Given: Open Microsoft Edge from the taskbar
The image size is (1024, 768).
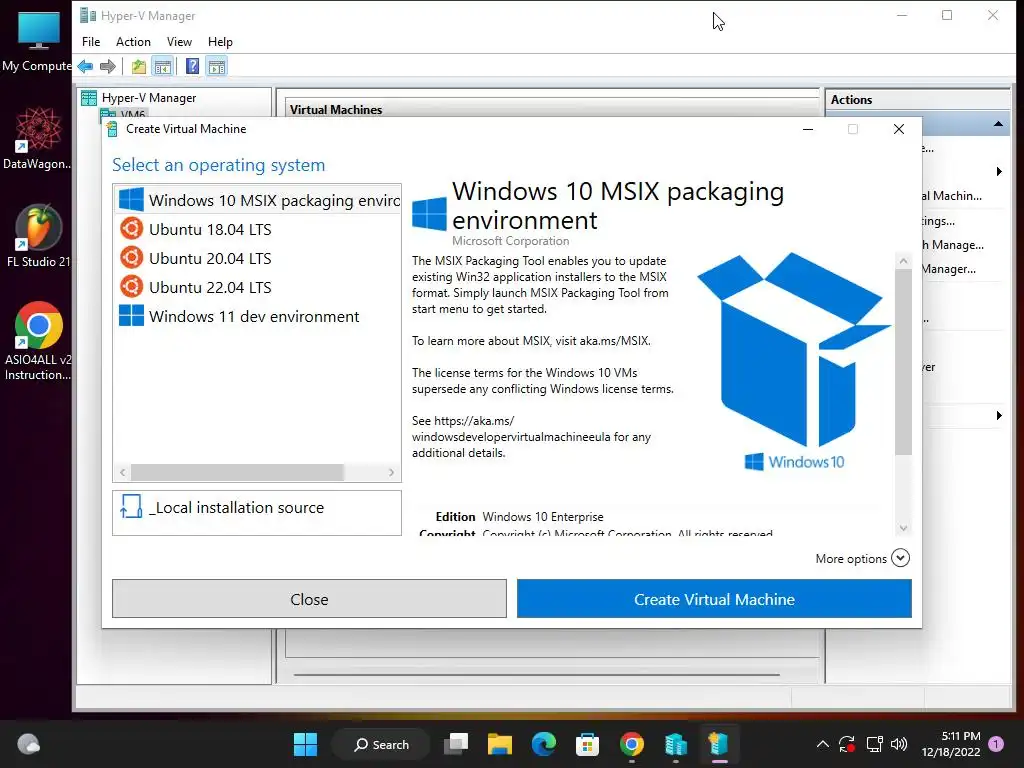Looking at the screenshot, I should pos(543,744).
